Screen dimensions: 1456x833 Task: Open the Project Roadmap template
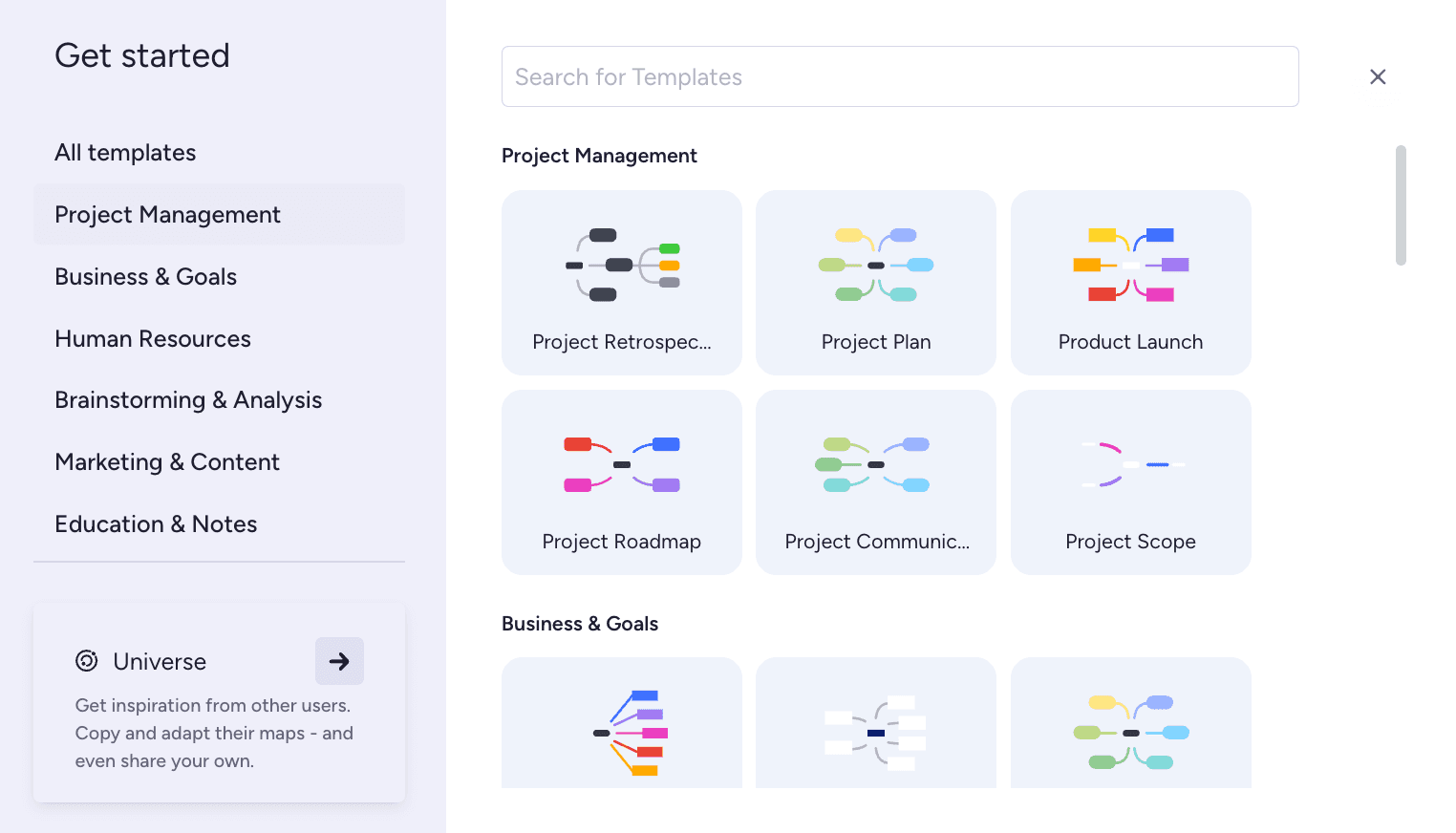pos(621,482)
